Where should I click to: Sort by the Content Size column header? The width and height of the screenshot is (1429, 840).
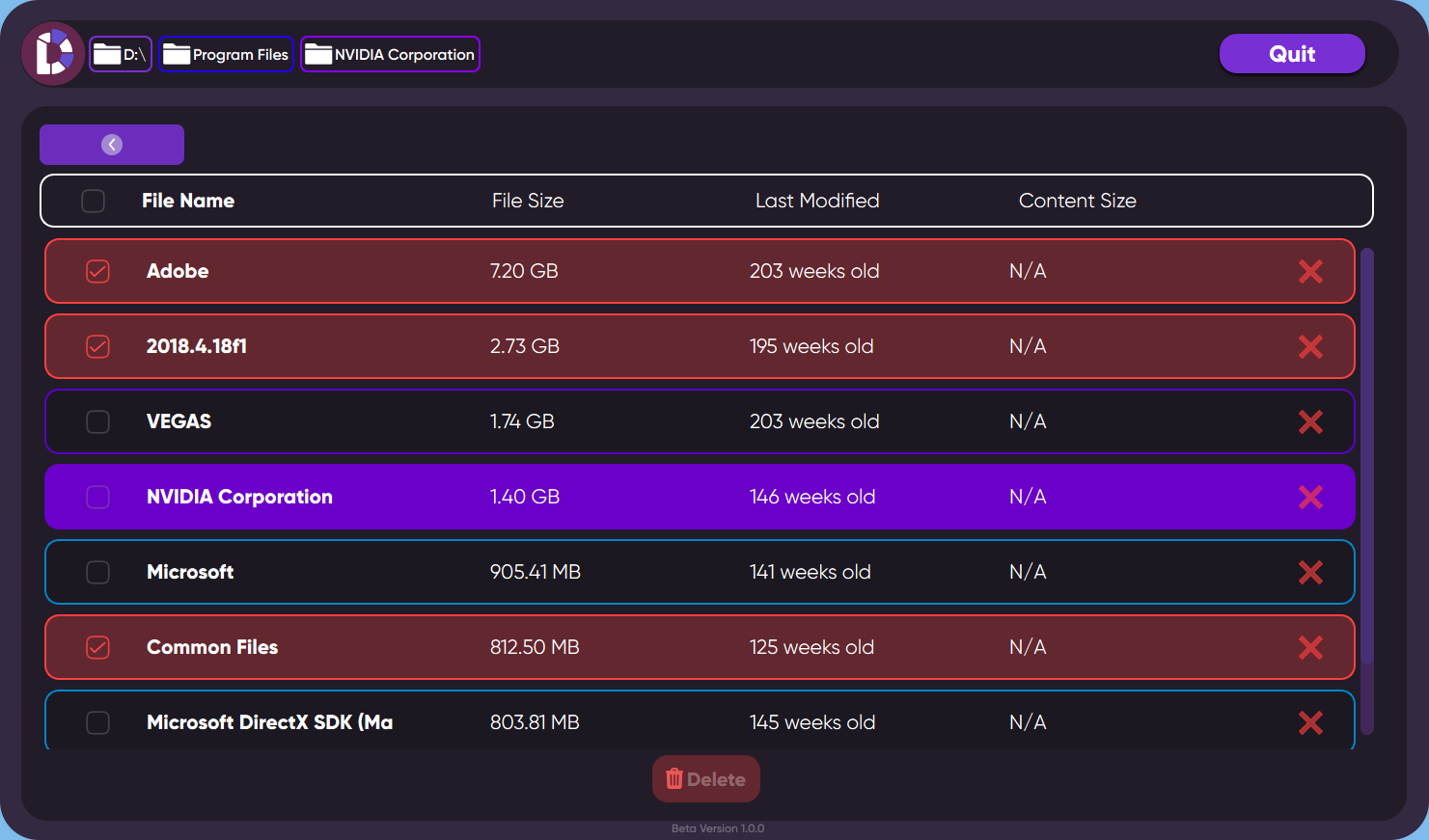pyautogui.click(x=1078, y=201)
